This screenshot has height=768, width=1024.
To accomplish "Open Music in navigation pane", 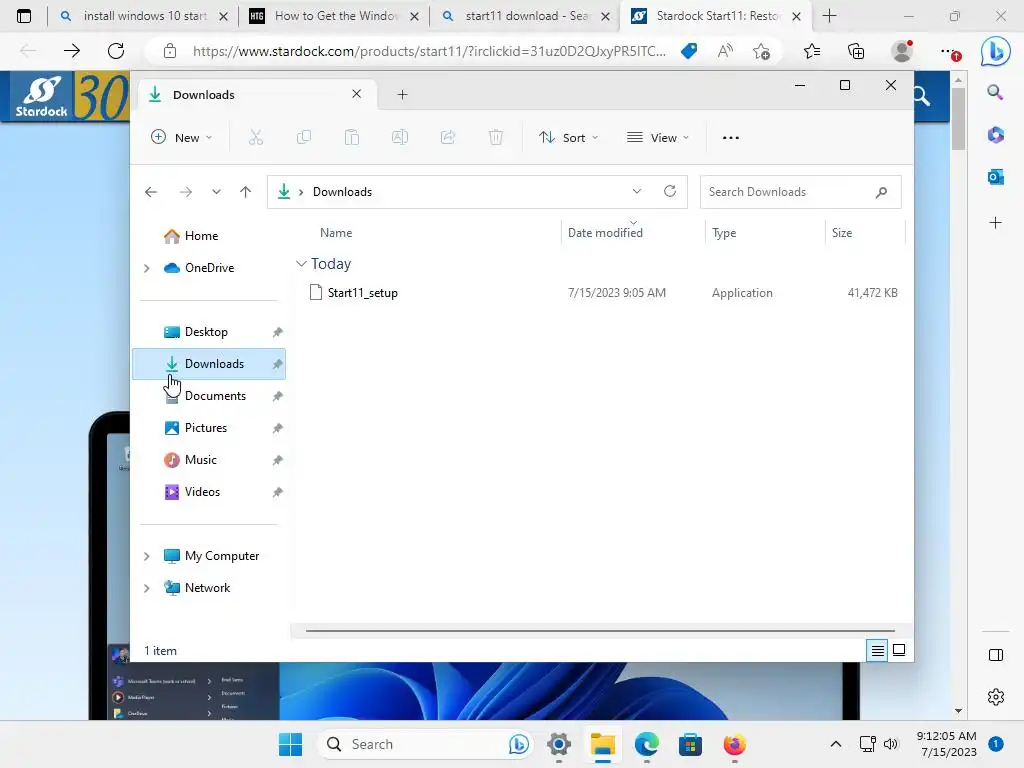I will point(200,460).
